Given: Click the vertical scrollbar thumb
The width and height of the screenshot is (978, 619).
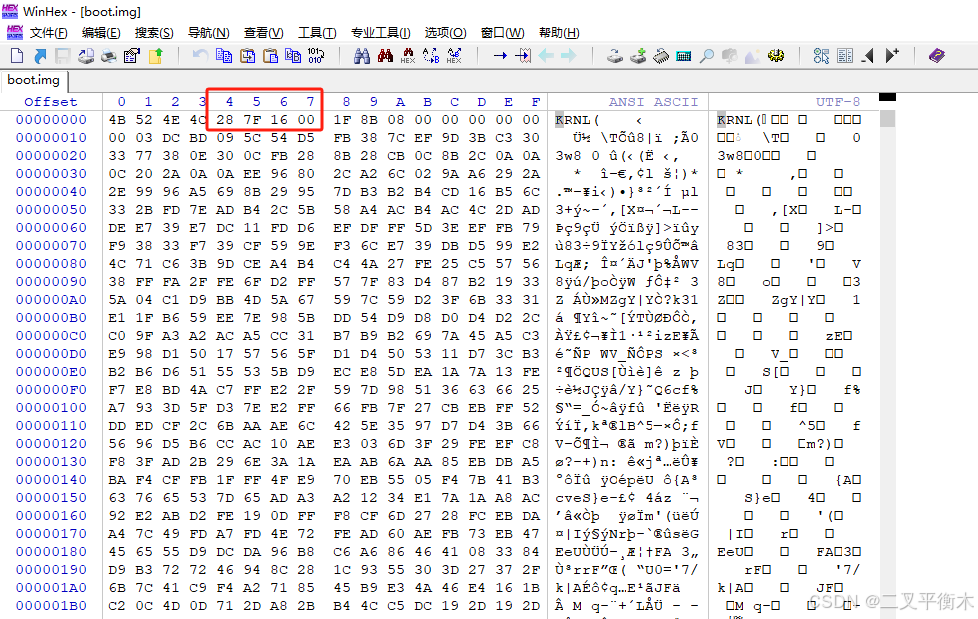Looking at the screenshot, I should coord(887,119).
